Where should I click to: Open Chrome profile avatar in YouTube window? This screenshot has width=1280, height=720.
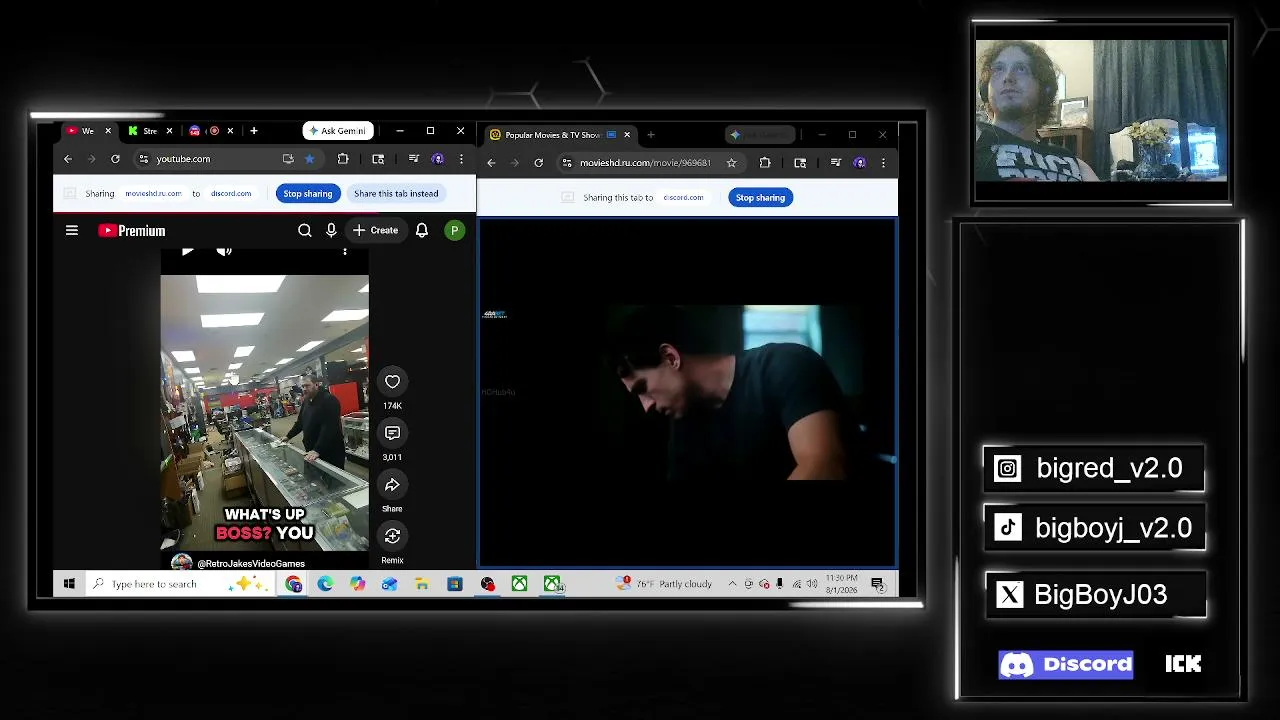tap(437, 159)
